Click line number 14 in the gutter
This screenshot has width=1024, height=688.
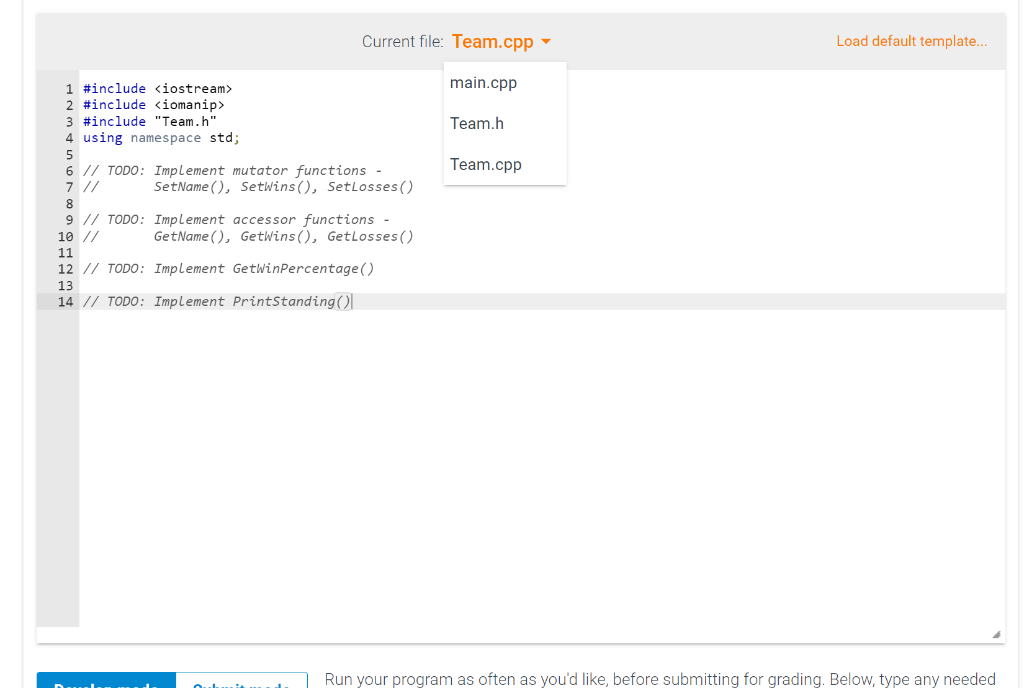65,302
